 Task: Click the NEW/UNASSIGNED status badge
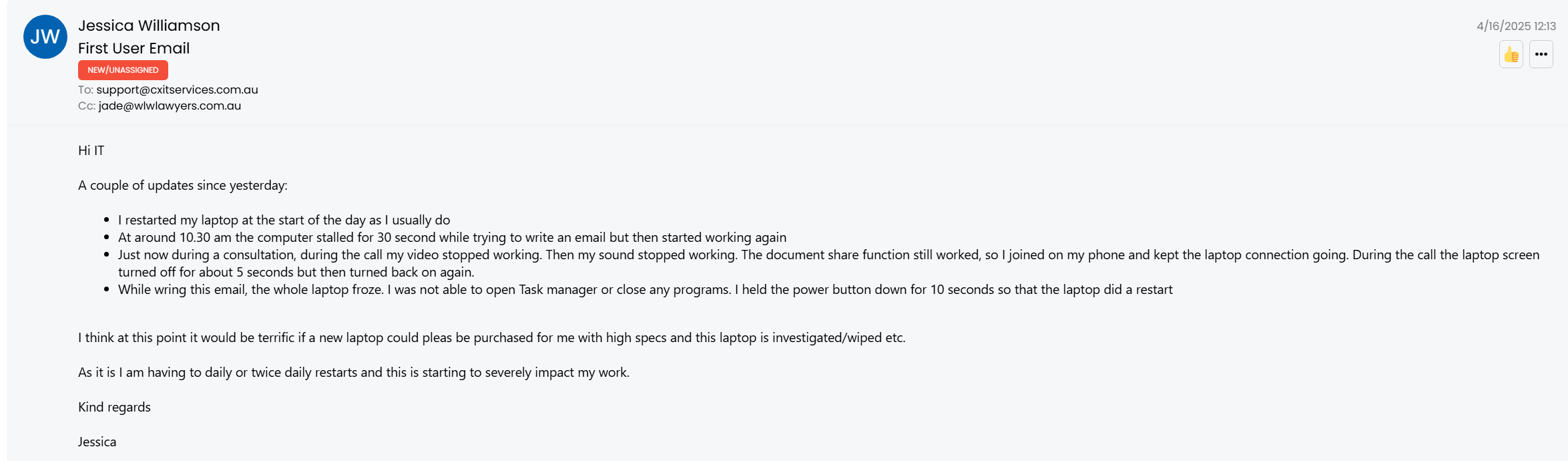tap(123, 70)
